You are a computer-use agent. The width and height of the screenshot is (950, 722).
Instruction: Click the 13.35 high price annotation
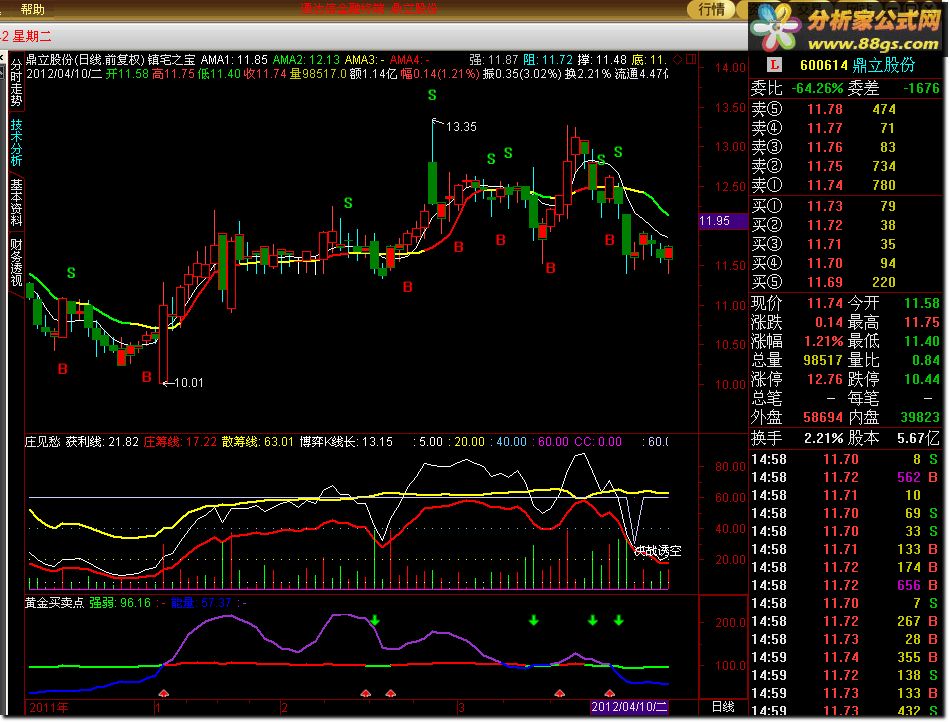click(x=461, y=127)
